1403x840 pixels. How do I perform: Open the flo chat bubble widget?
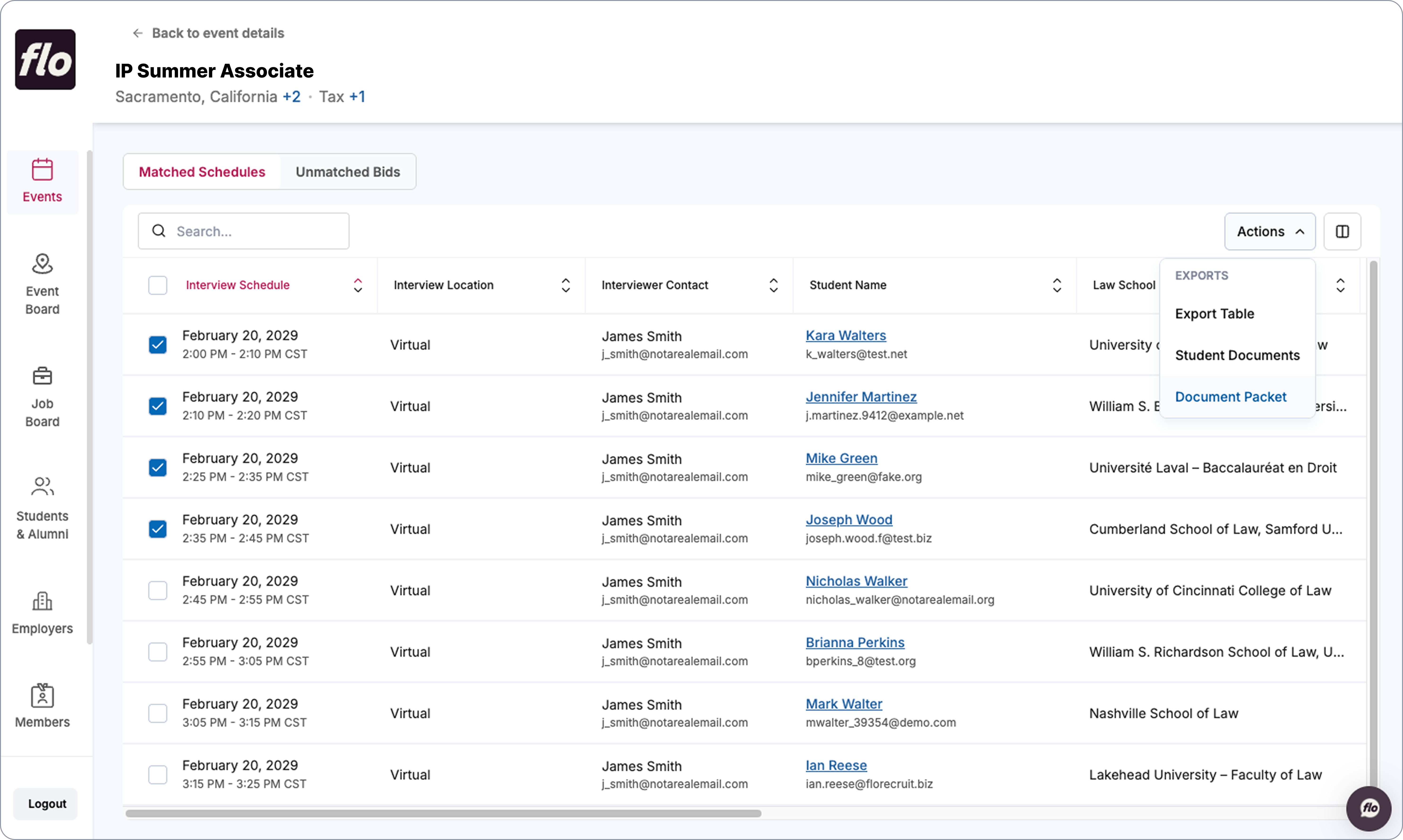tap(1369, 808)
